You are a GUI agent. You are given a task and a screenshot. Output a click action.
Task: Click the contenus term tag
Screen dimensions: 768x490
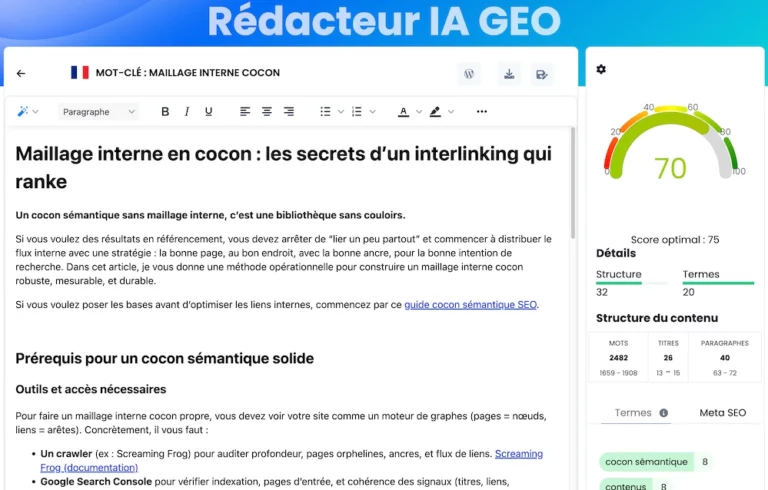(x=625, y=485)
